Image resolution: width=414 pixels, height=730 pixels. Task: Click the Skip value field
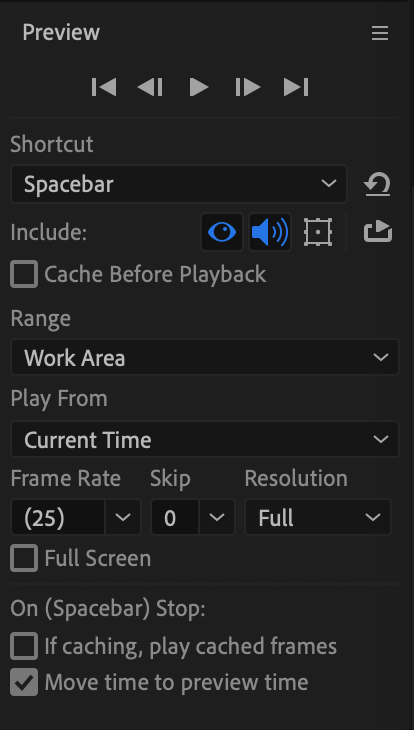(x=175, y=517)
